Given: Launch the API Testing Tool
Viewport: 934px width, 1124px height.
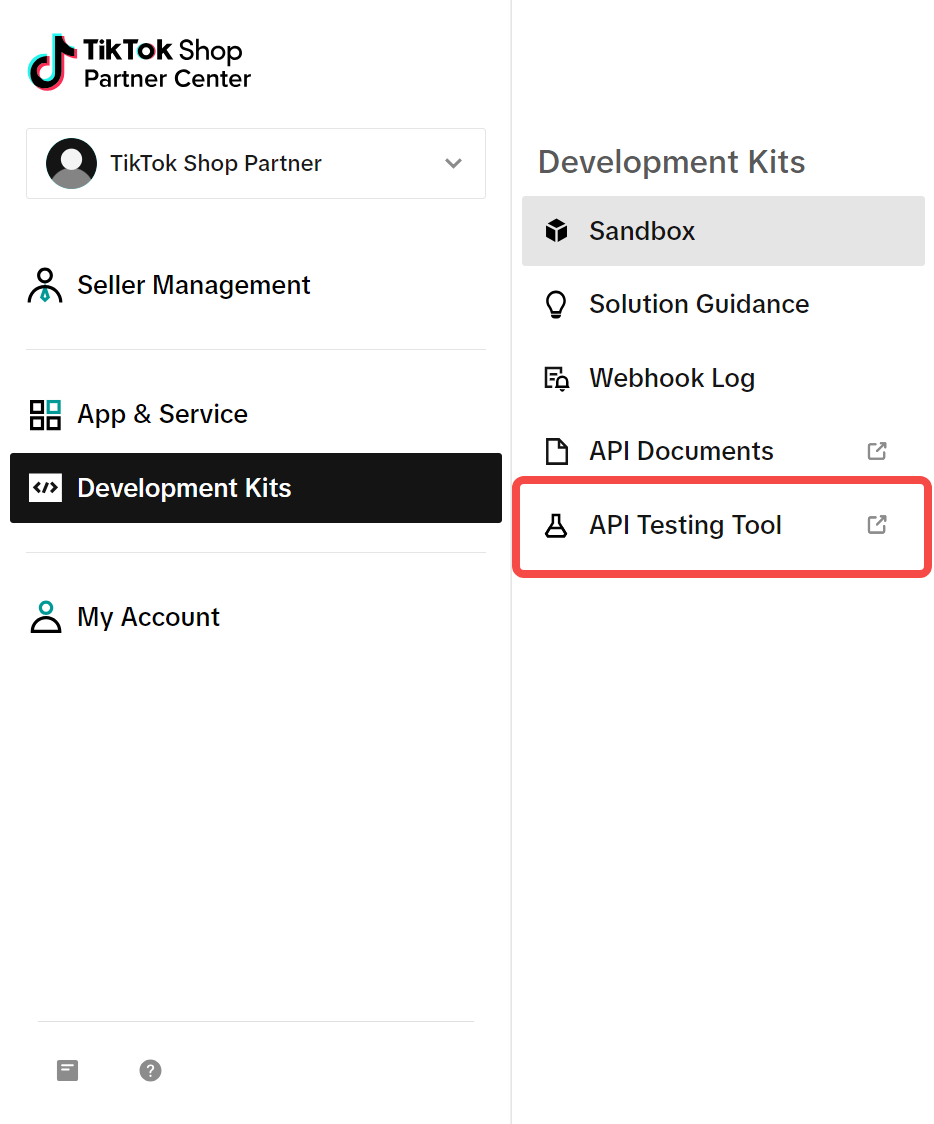Looking at the screenshot, I should click(685, 525).
